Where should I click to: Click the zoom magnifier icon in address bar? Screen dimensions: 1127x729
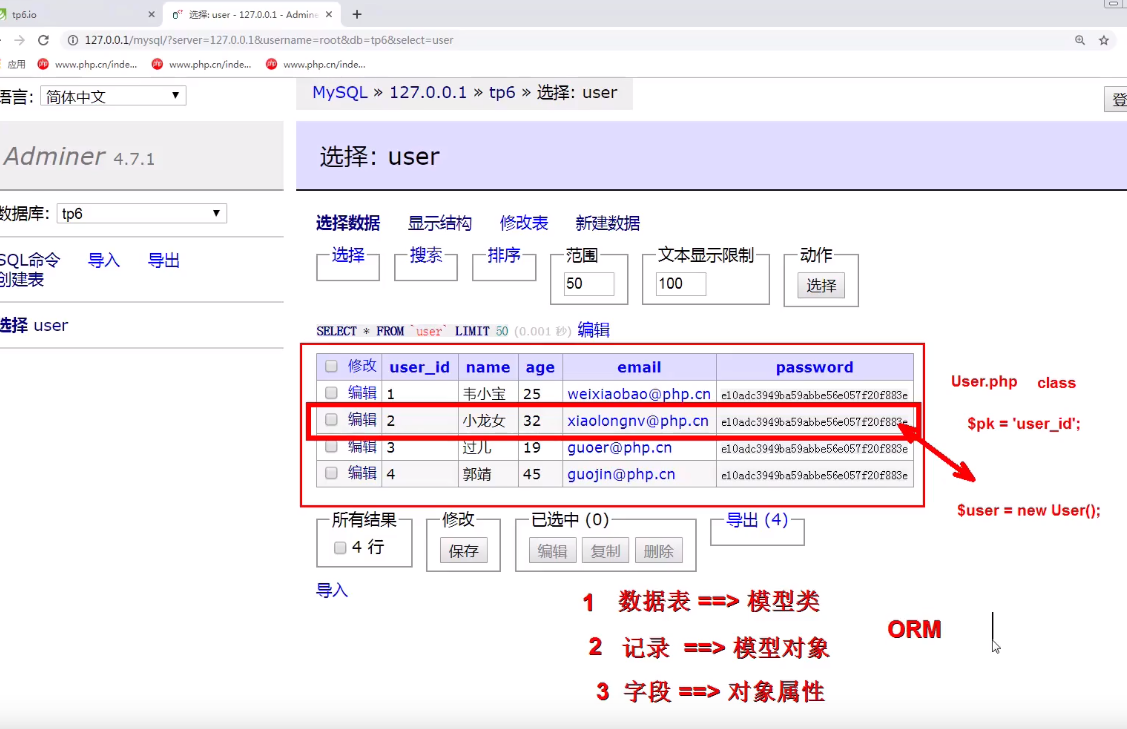click(x=1081, y=42)
